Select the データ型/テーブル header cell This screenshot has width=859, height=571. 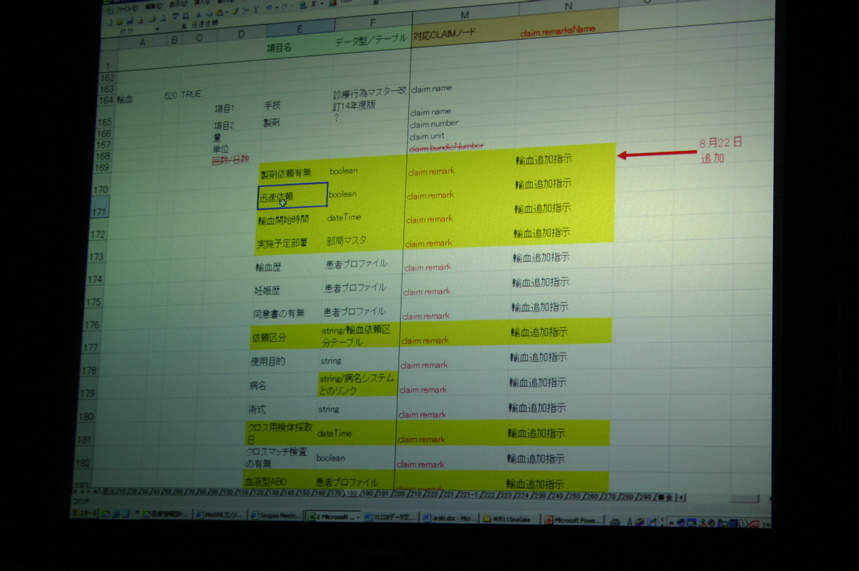371,39
